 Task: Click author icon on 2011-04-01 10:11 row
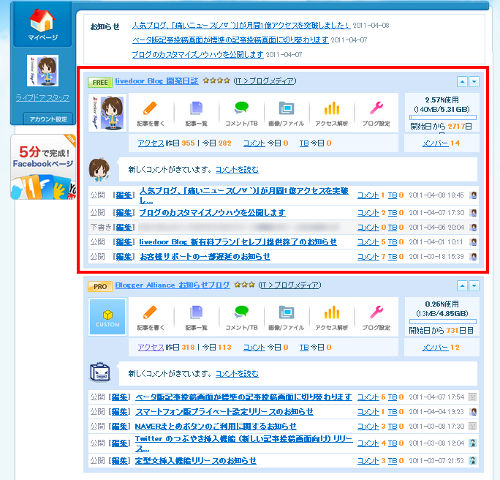(x=473, y=242)
